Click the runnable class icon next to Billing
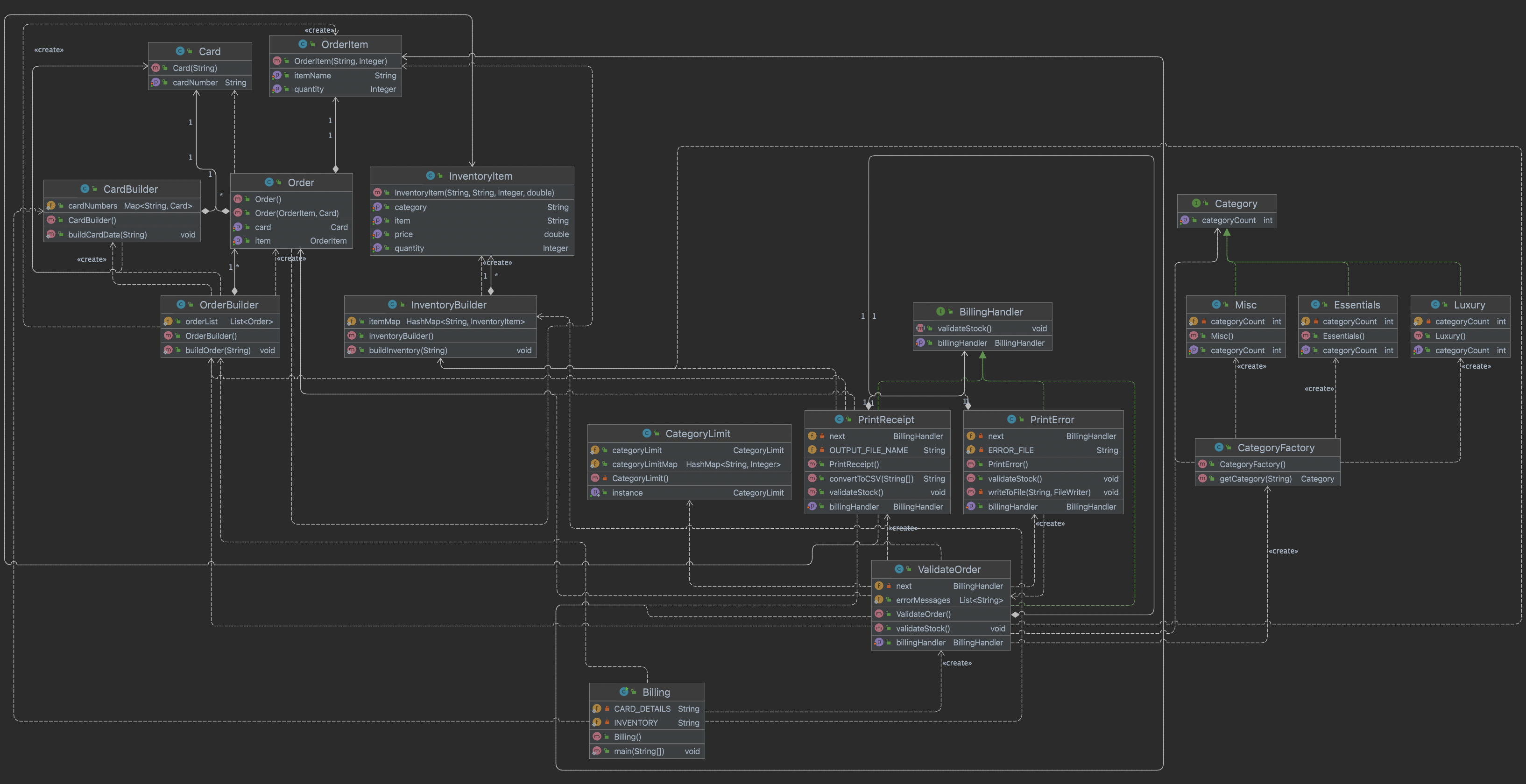 (624, 692)
